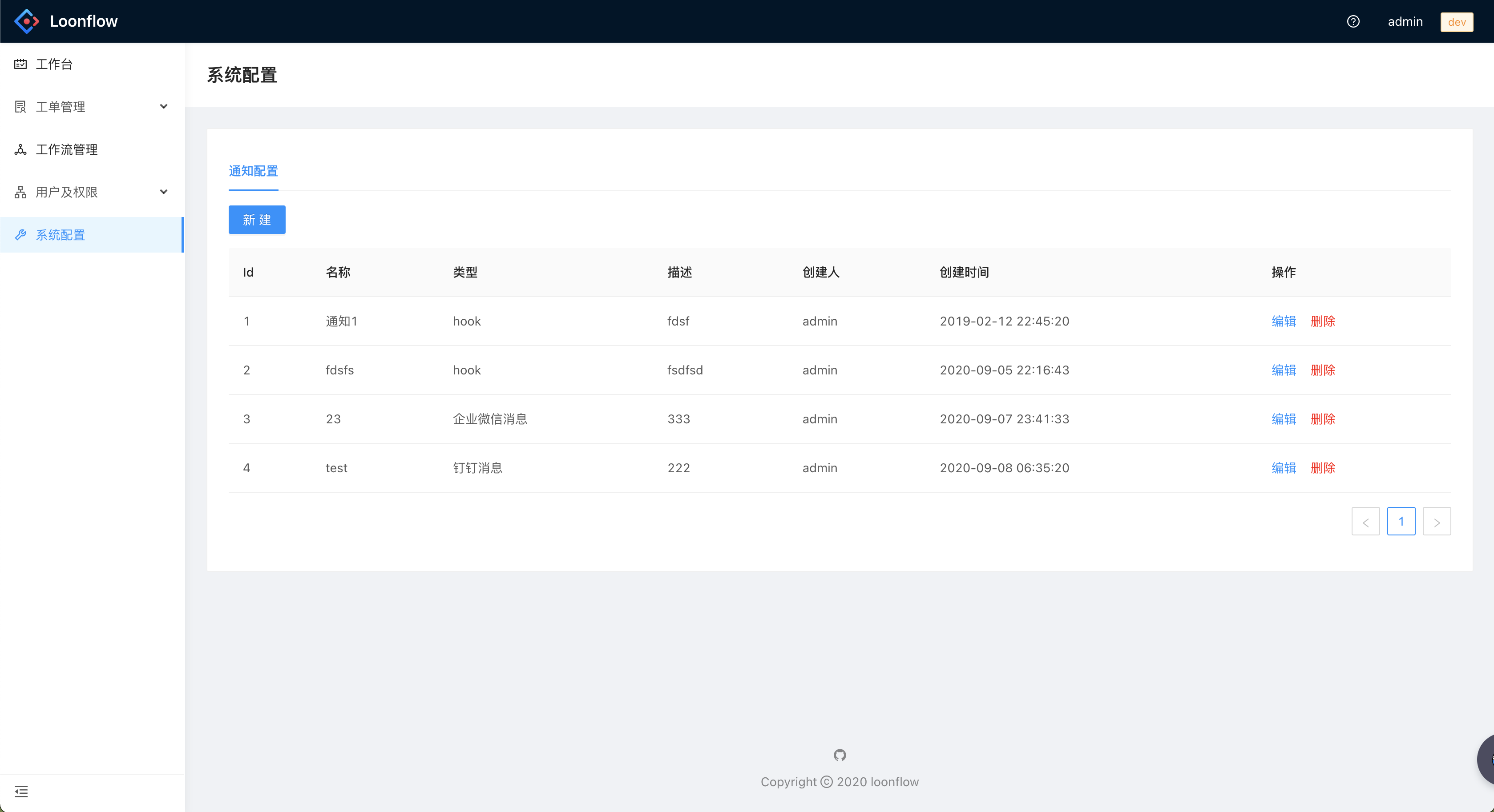Click the 系统配置 wrench icon
Screen dimensions: 1494x812
click(20, 235)
